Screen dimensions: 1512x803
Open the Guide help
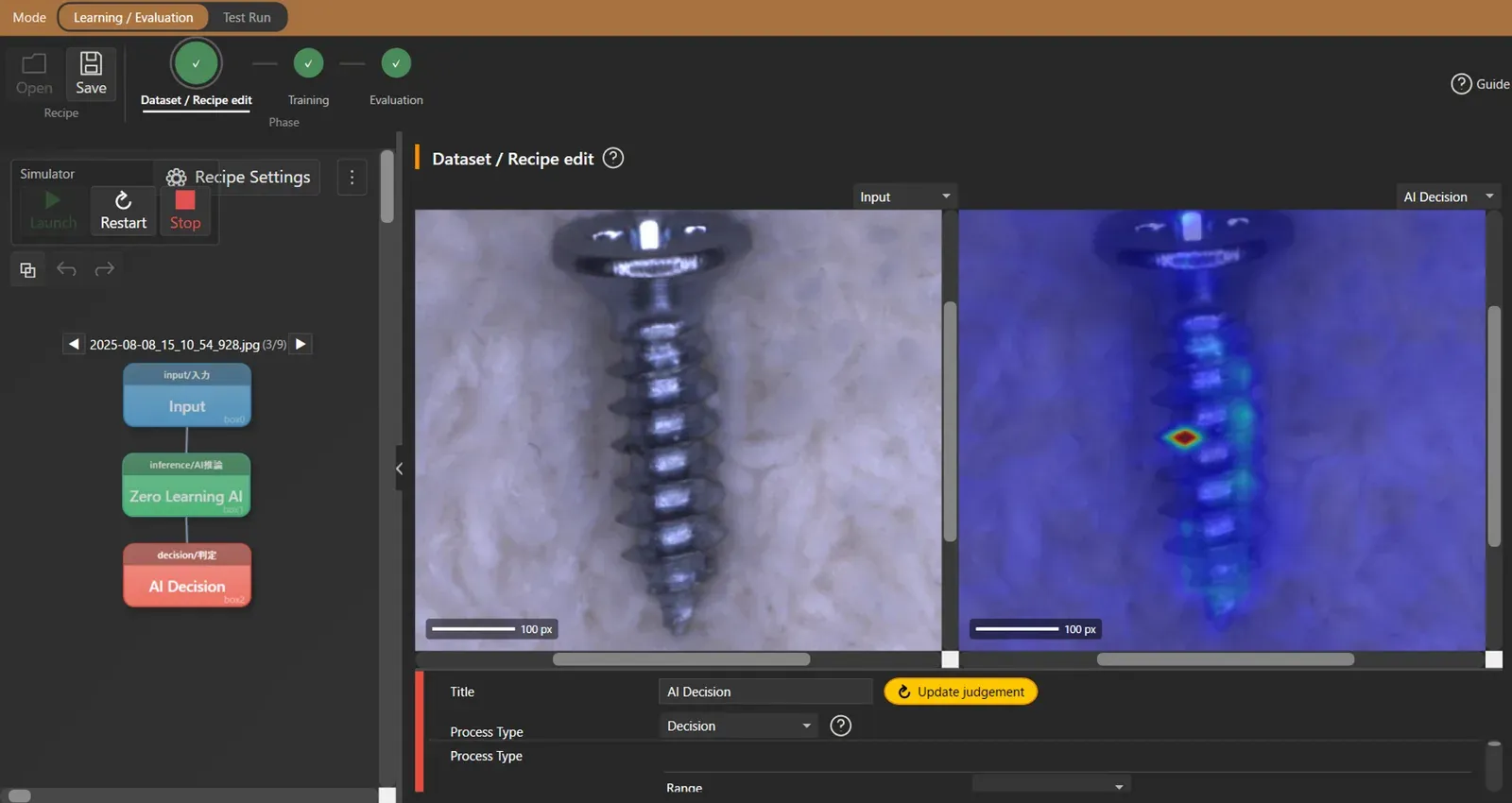point(1480,84)
